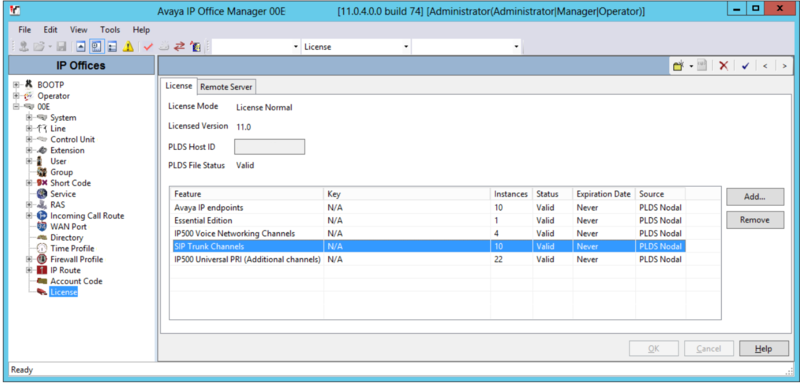The height and width of the screenshot is (385, 800).
Task: Click the Collapse All Groups toolbar icon
Action: (x=81, y=47)
